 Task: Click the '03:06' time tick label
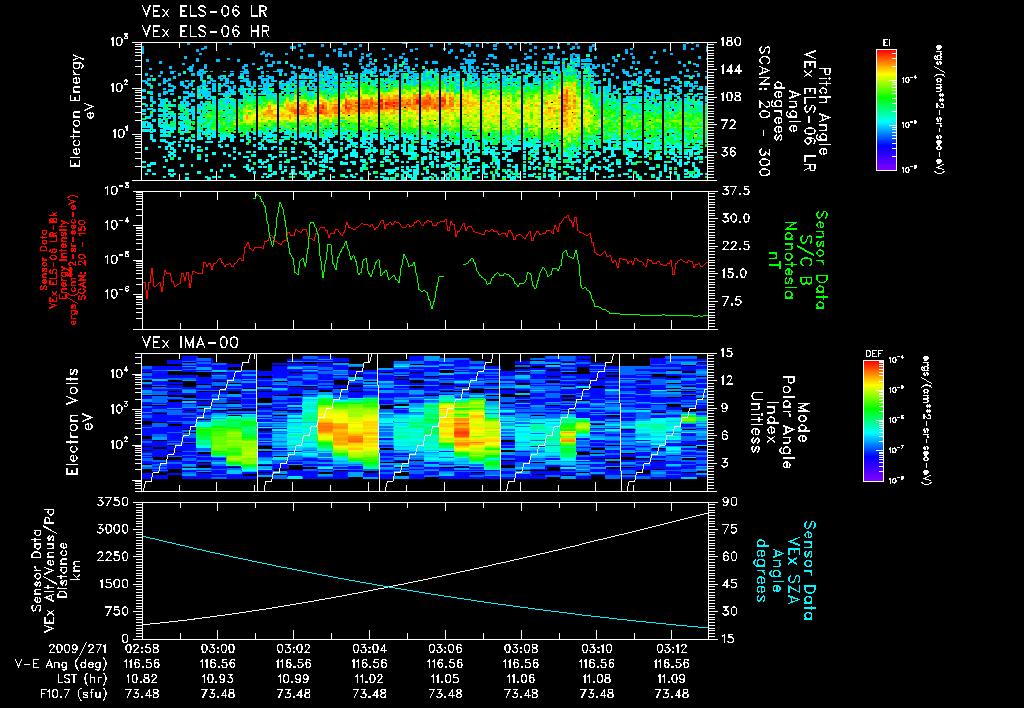(445, 649)
